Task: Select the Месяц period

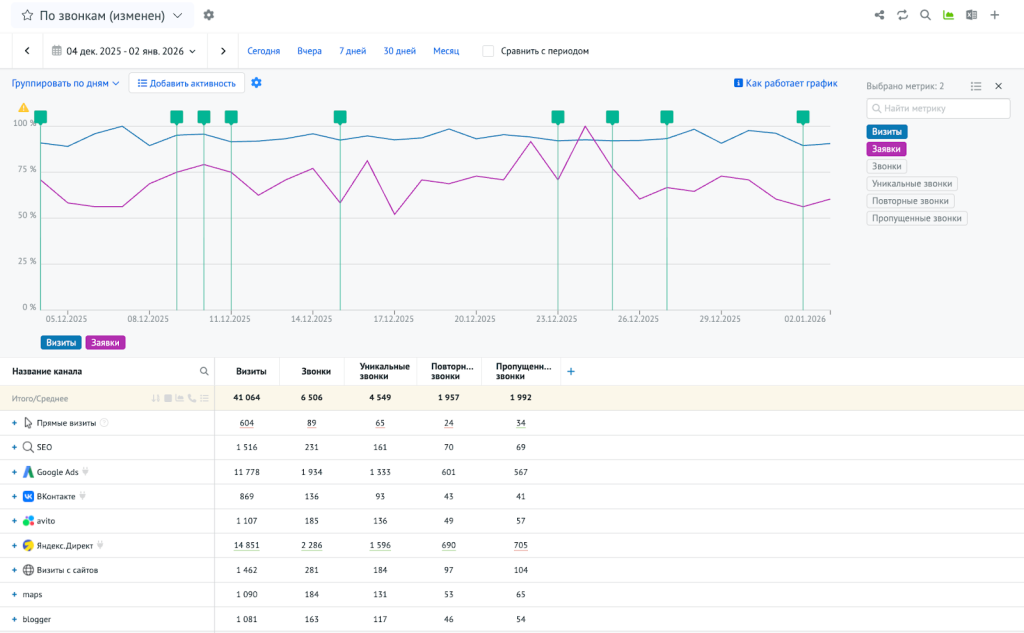Action: [x=446, y=51]
